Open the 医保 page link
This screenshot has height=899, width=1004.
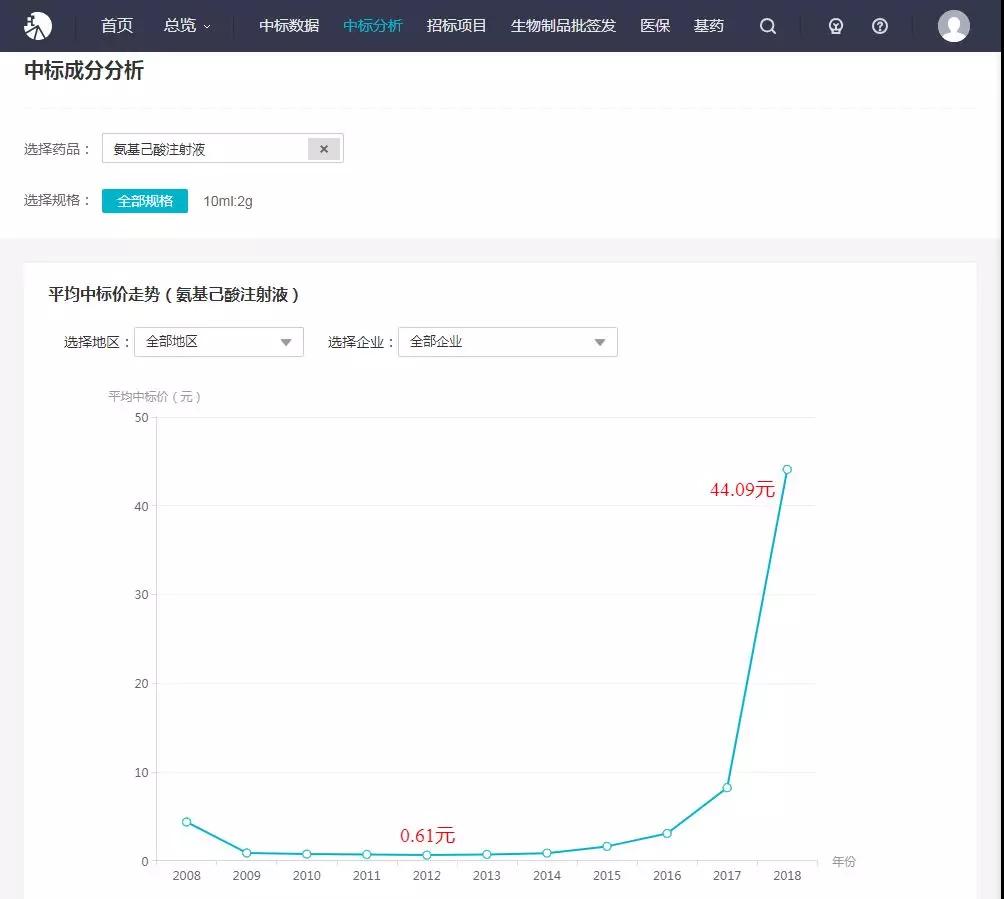point(655,26)
